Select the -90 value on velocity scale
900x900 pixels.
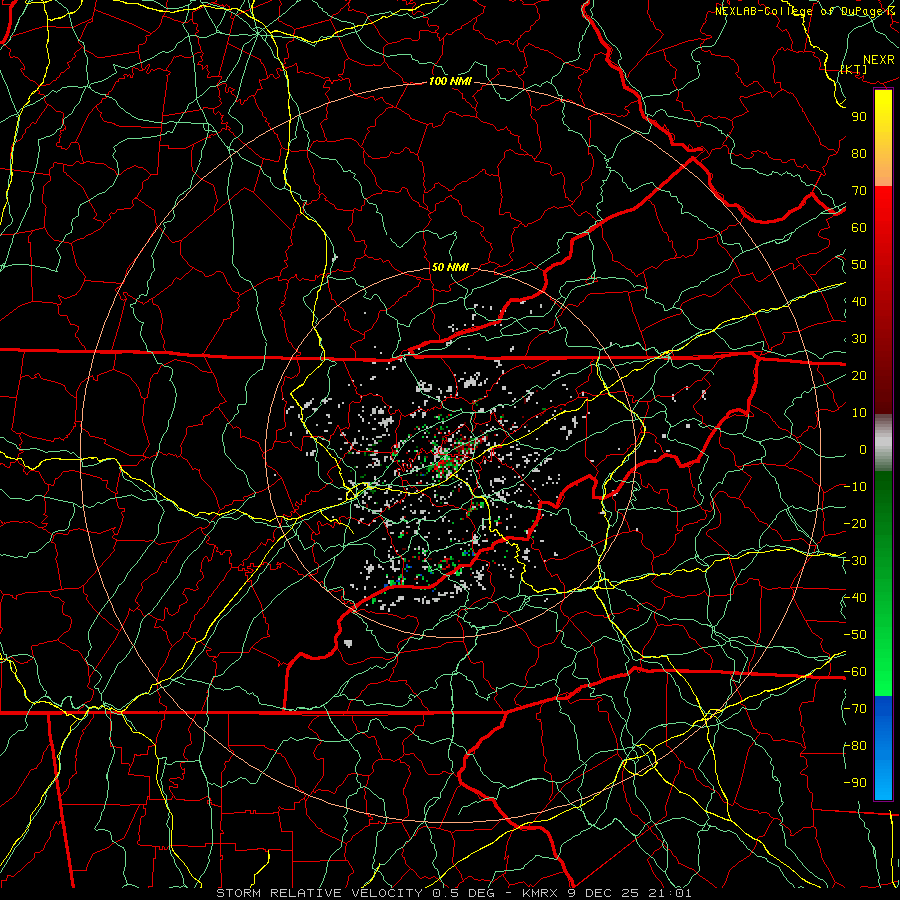(x=855, y=783)
